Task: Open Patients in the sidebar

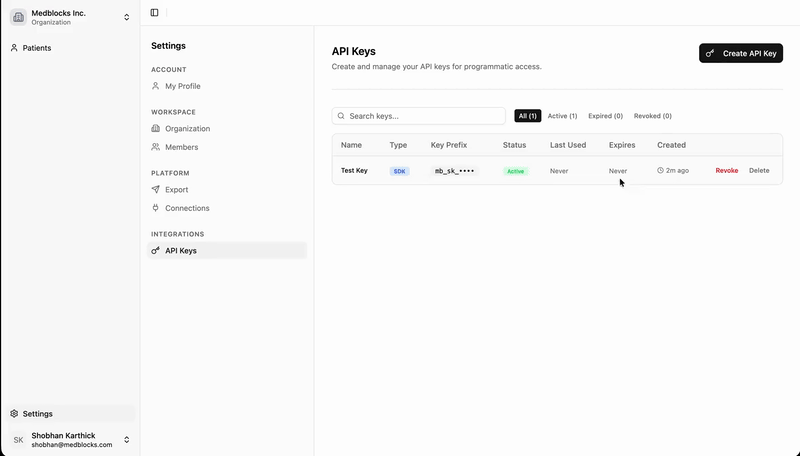Action: [70, 48]
